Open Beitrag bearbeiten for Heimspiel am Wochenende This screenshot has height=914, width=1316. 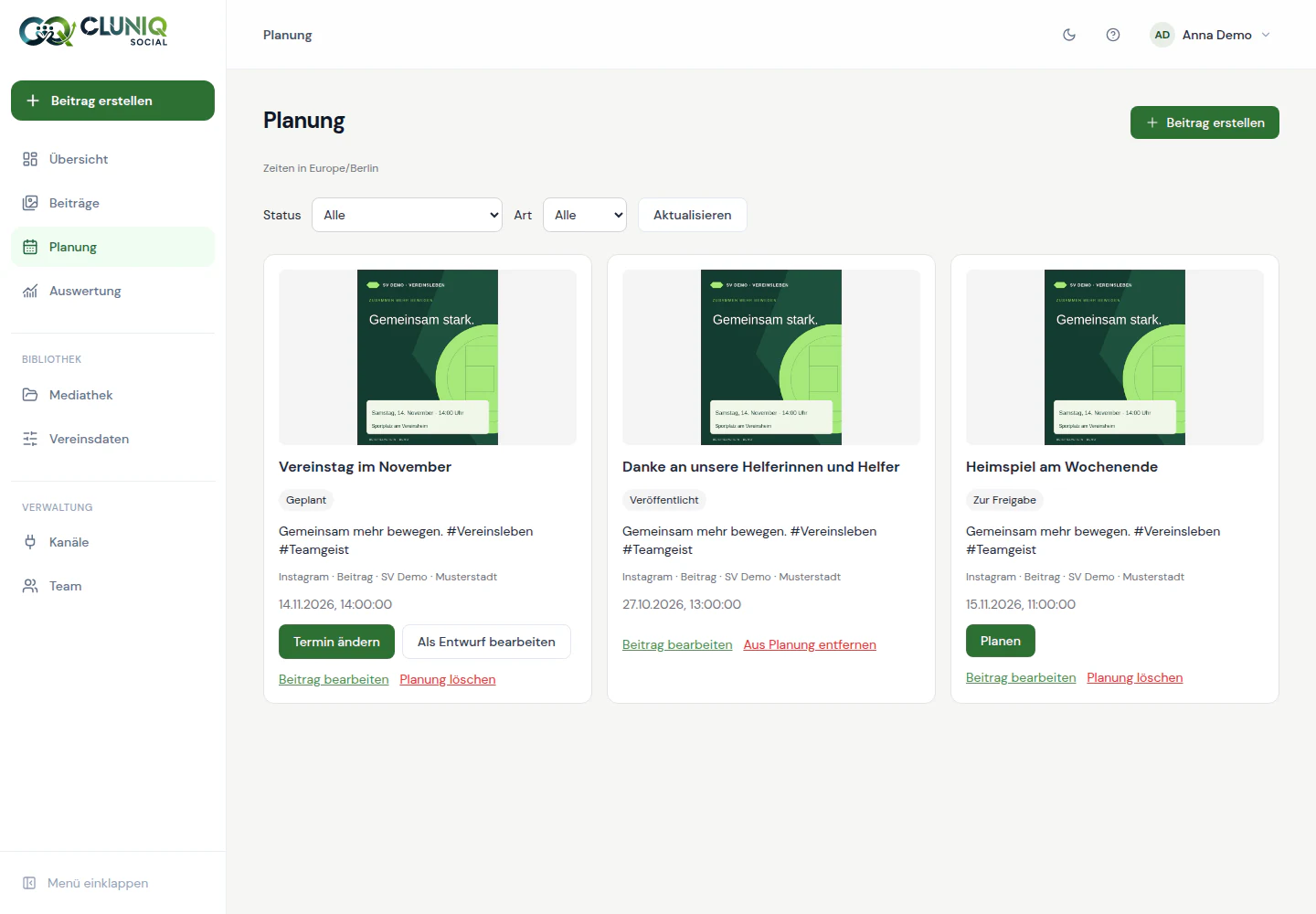1021,677
